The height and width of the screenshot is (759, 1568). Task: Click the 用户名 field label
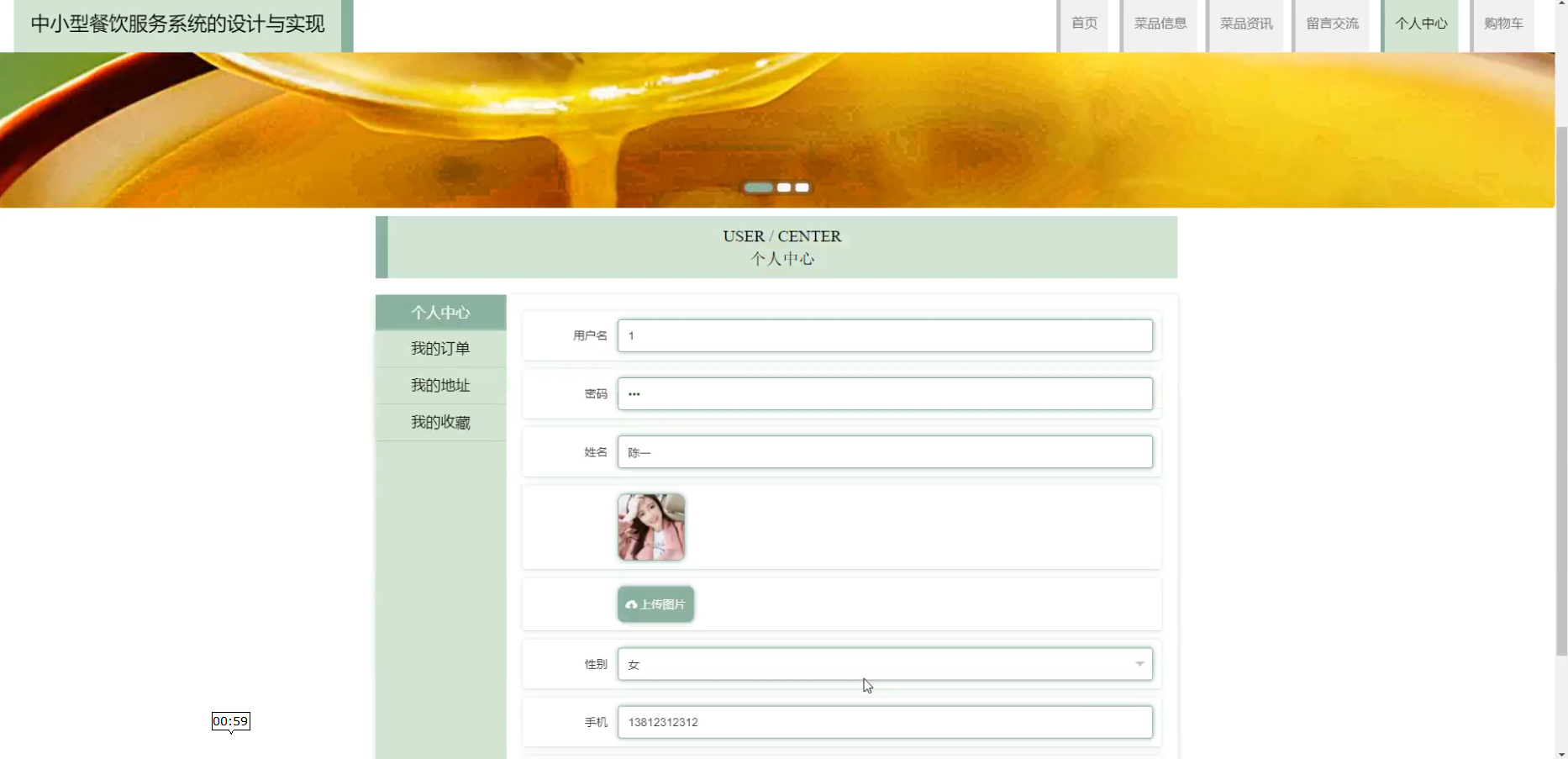click(x=590, y=335)
